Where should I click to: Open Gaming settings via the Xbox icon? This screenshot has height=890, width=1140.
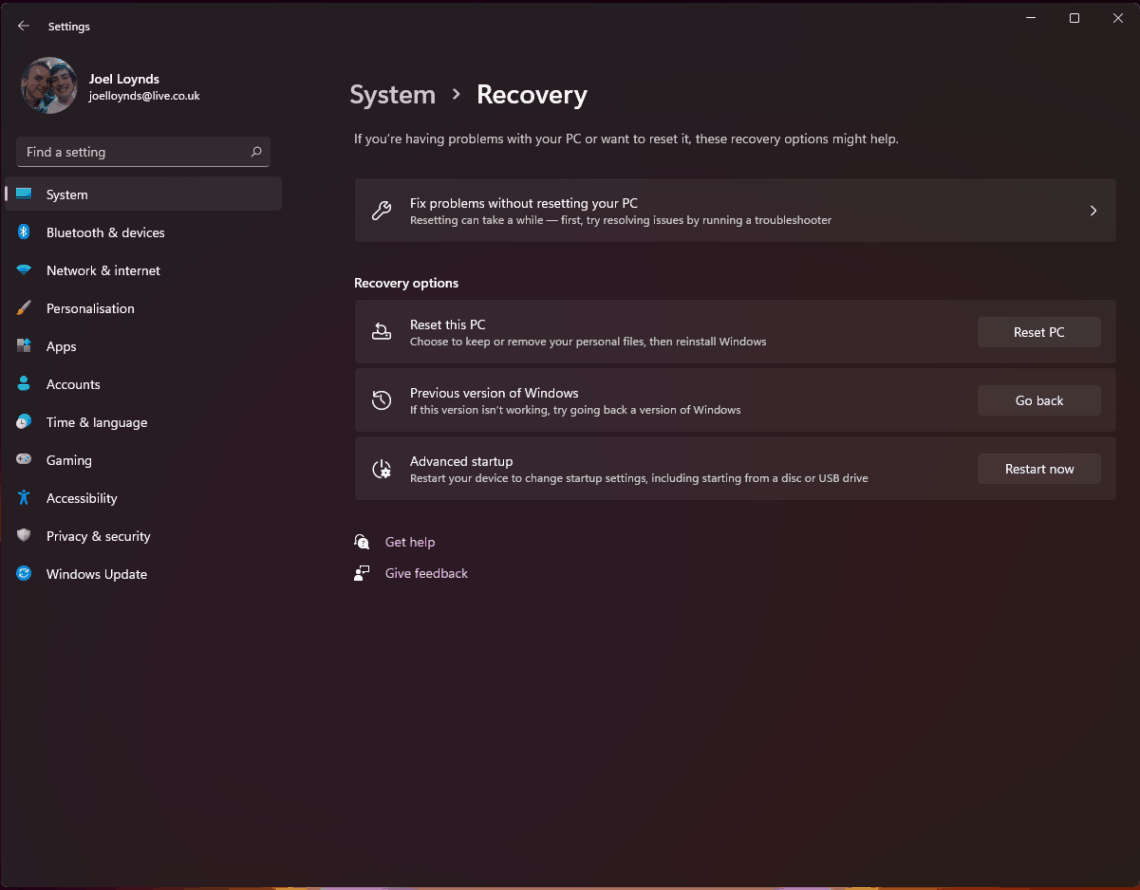coord(23,460)
